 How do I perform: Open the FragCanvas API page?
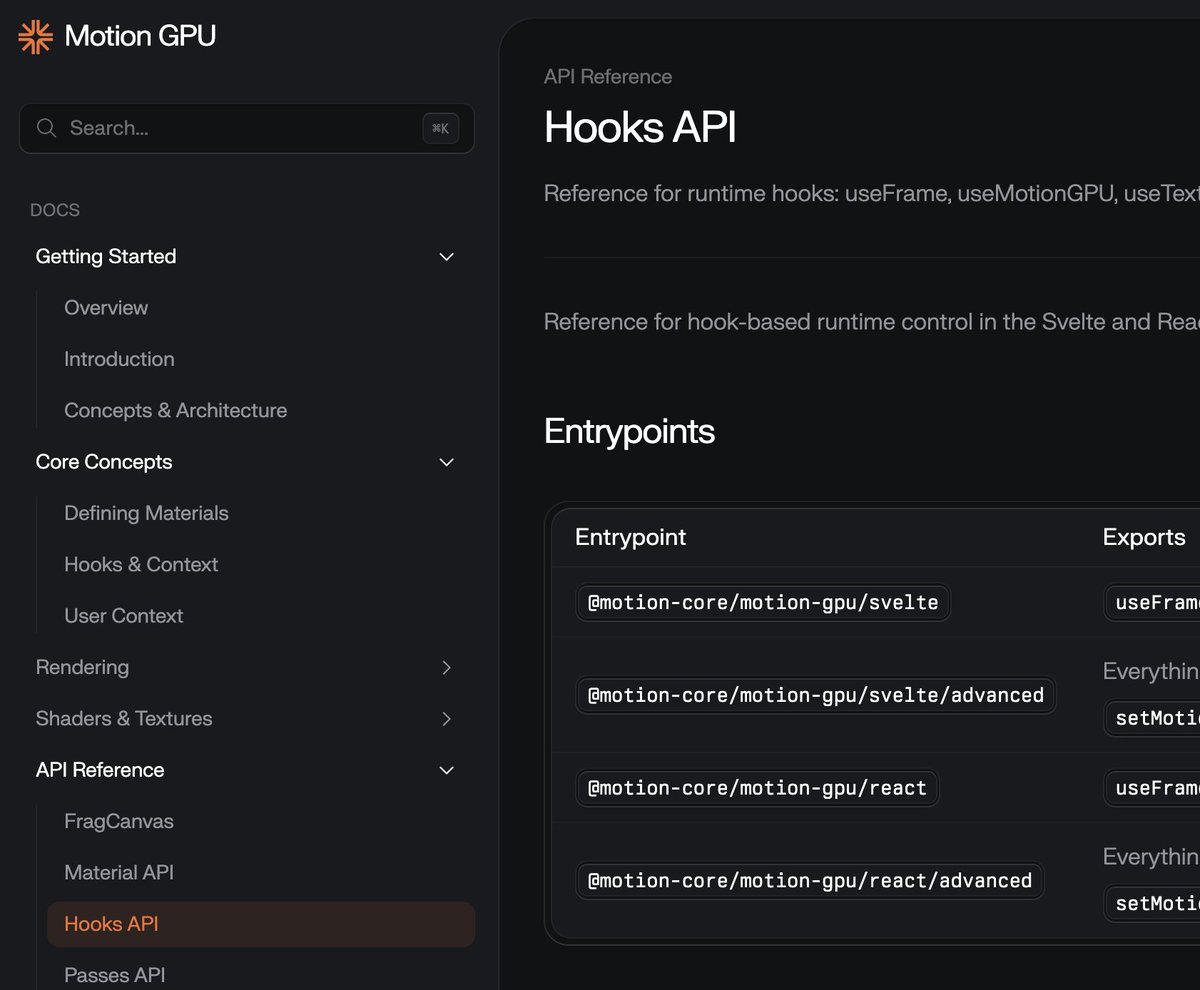pyautogui.click(x=118, y=821)
